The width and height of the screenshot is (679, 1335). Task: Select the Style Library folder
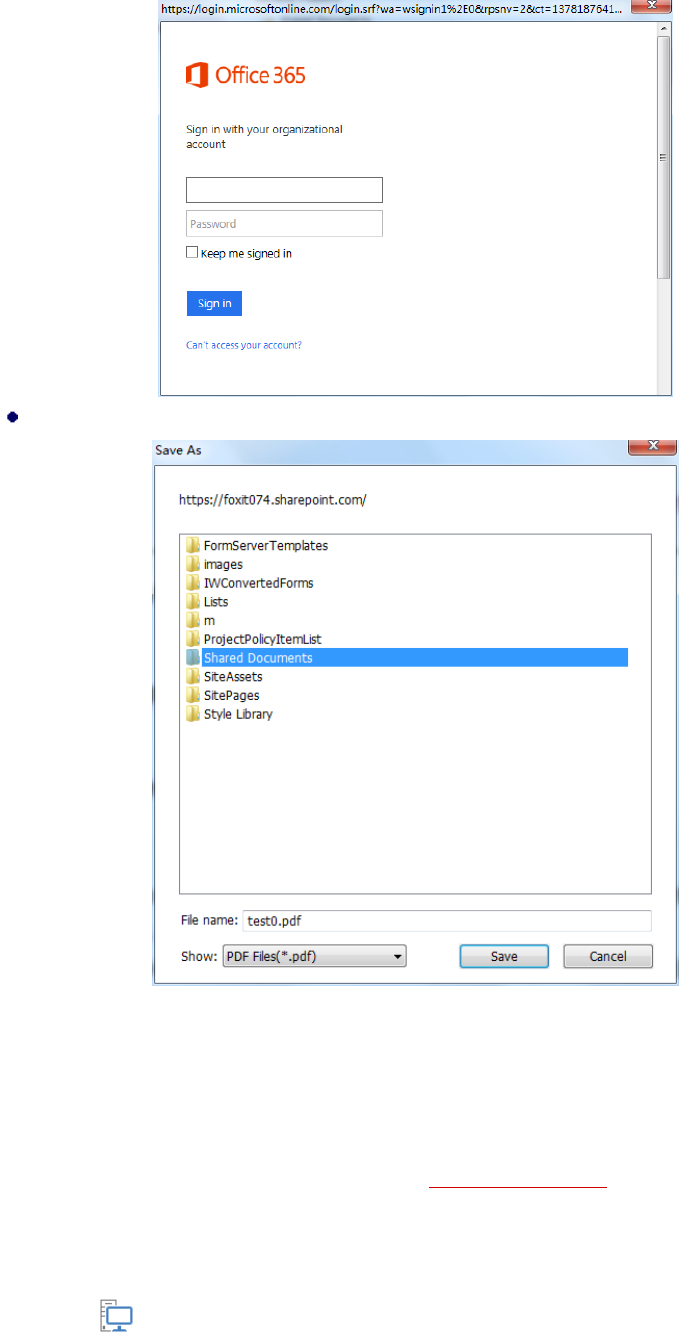[x=238, y=714]
